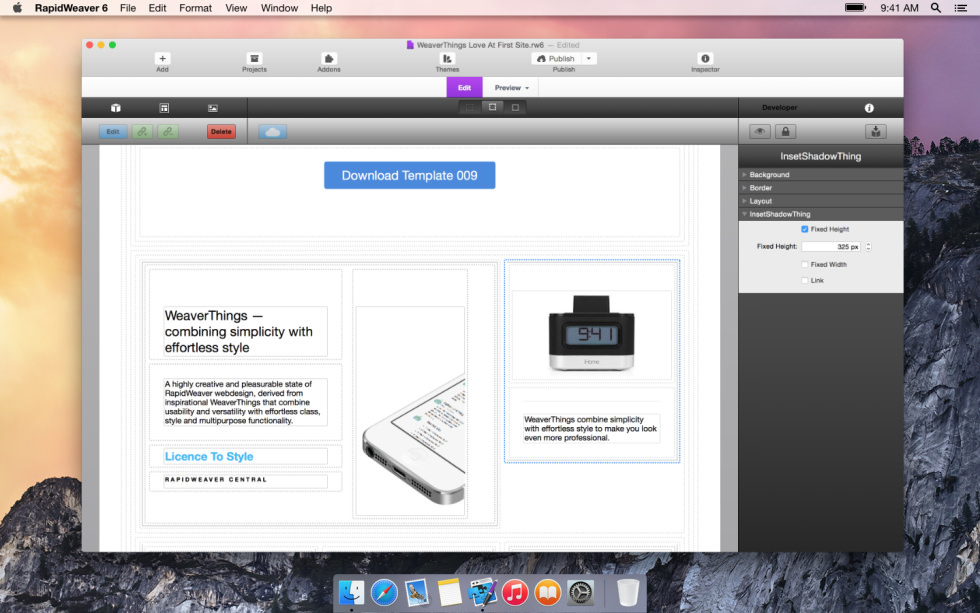This screenshot has width=980, height=613.
Task: Select the clock dock image
Action: [591, 334]
